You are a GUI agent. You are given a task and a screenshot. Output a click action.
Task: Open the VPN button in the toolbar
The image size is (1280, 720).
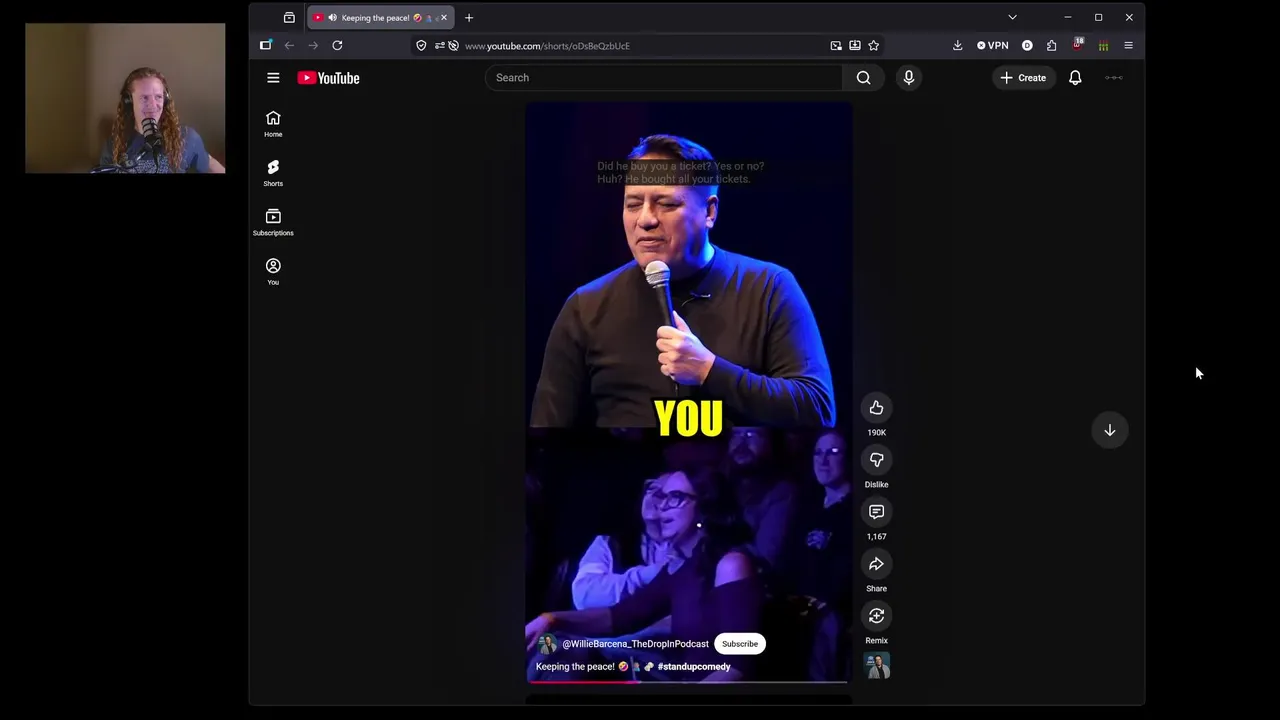pyautogui.click(x=993, y=45)
